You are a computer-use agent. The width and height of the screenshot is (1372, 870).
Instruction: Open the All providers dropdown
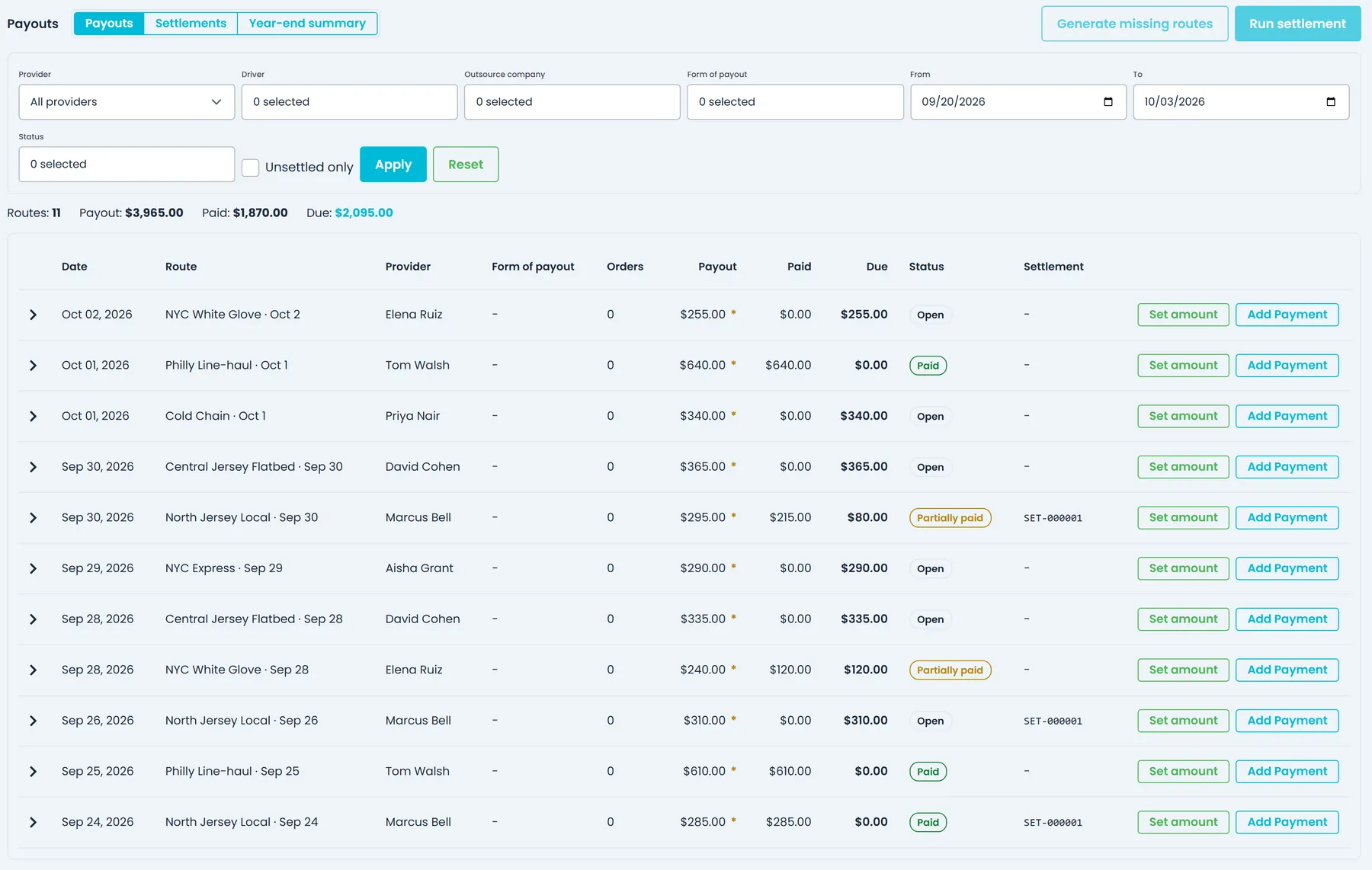coord(127,102)
